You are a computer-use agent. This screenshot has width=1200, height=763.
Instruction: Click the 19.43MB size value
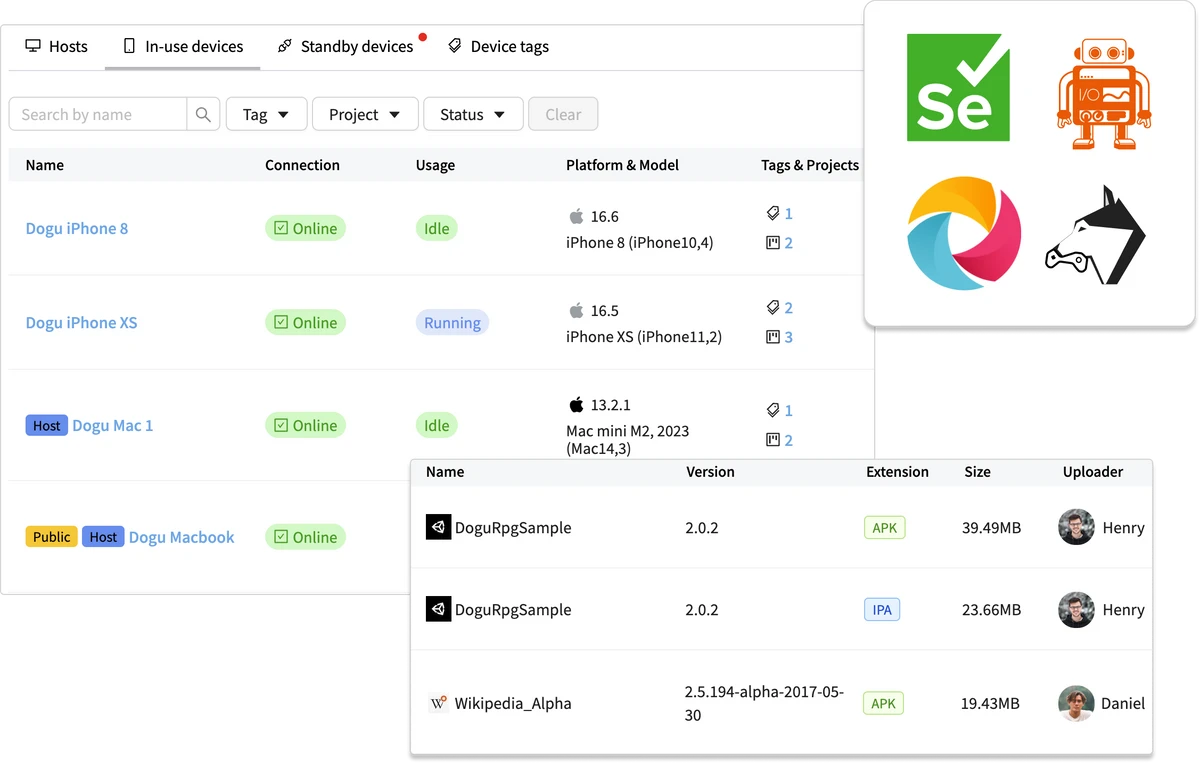990,703
